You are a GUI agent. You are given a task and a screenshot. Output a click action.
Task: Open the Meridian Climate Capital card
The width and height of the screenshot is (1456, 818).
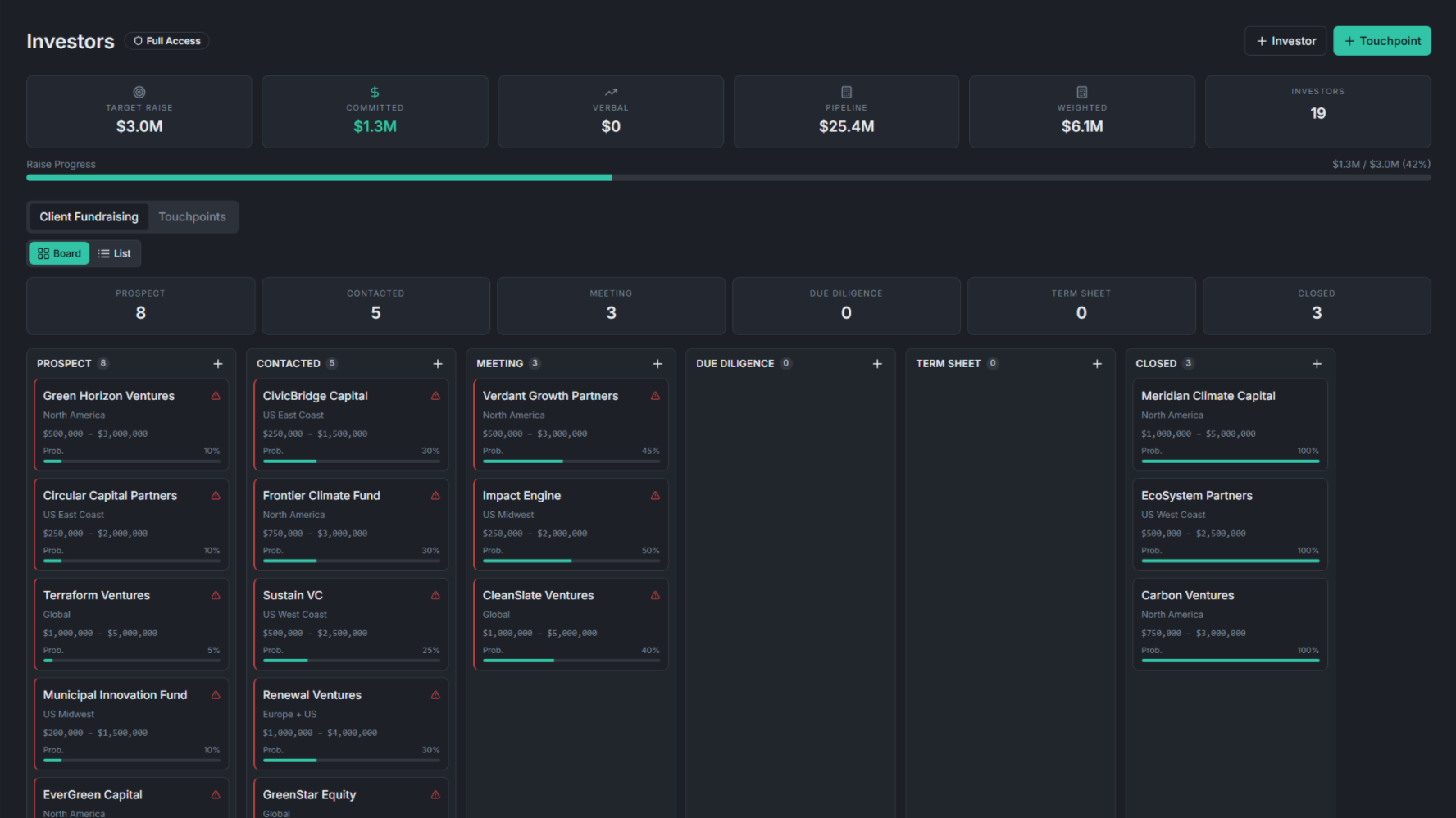pos(1230,425)
